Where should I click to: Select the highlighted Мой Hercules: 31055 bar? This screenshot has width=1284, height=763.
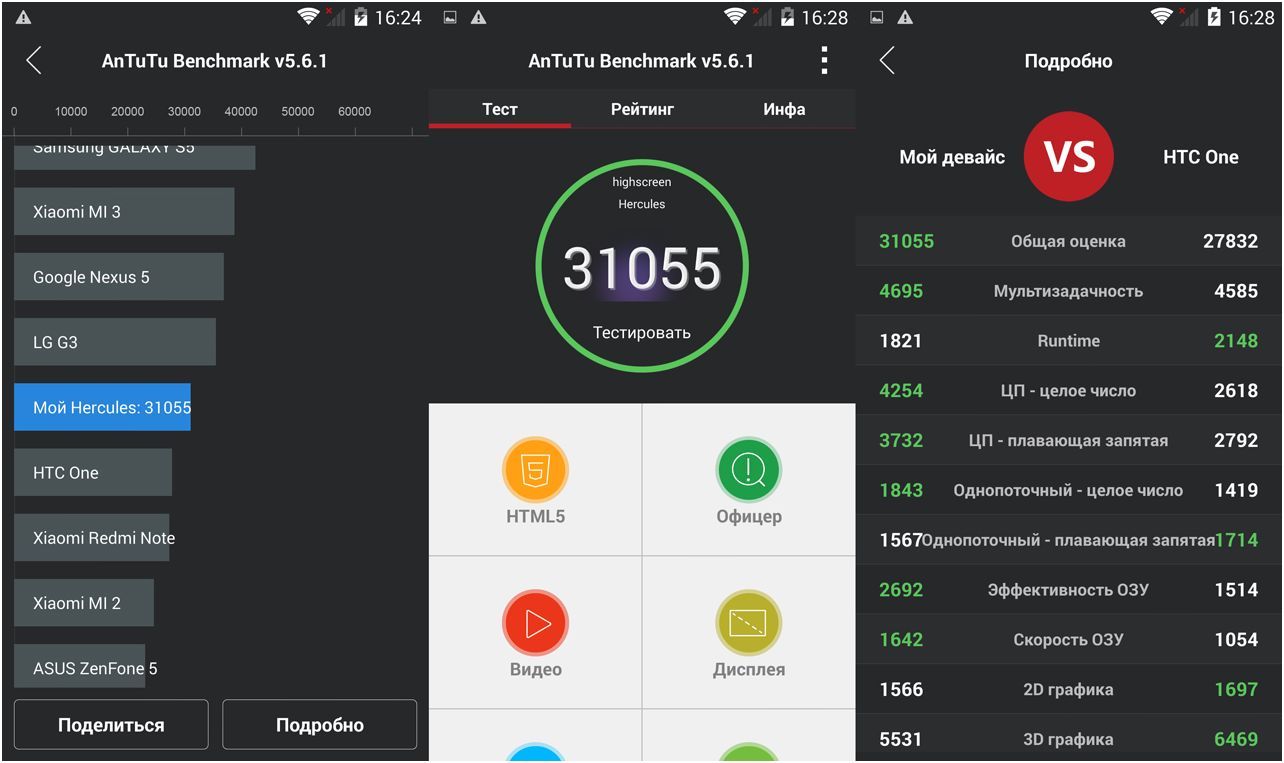pos(102,407)
